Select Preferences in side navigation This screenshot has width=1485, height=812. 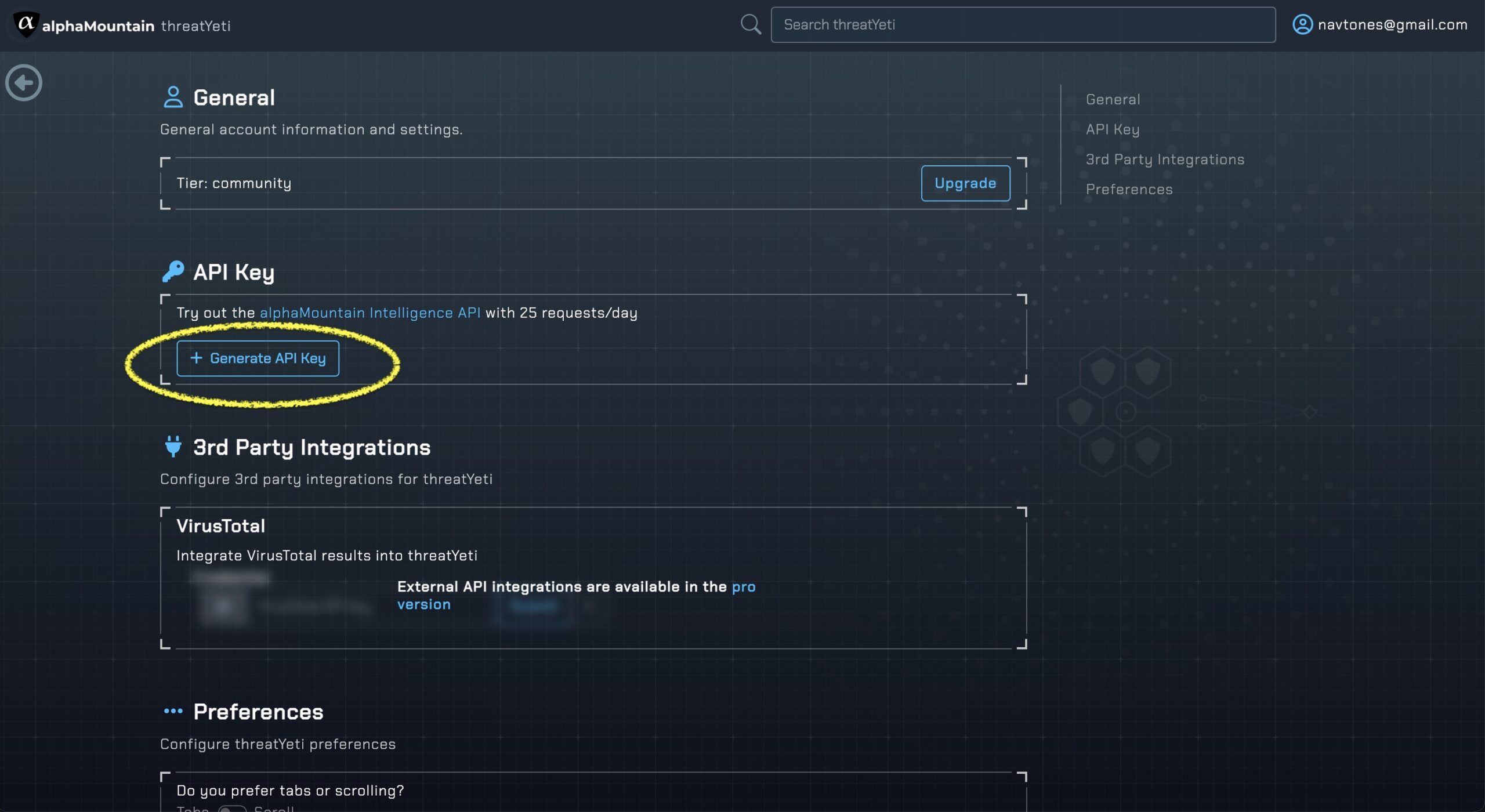[1129, 190]
